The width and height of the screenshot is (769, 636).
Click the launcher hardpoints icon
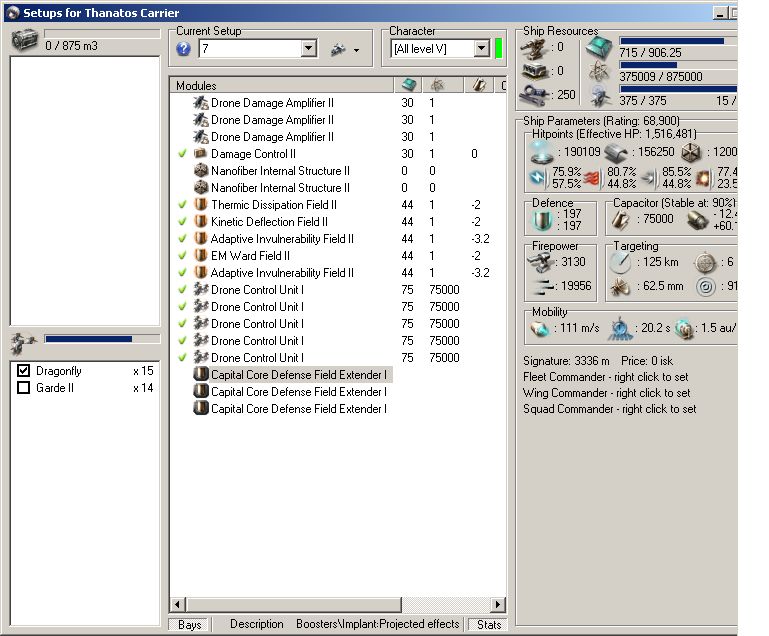[535, 72]
